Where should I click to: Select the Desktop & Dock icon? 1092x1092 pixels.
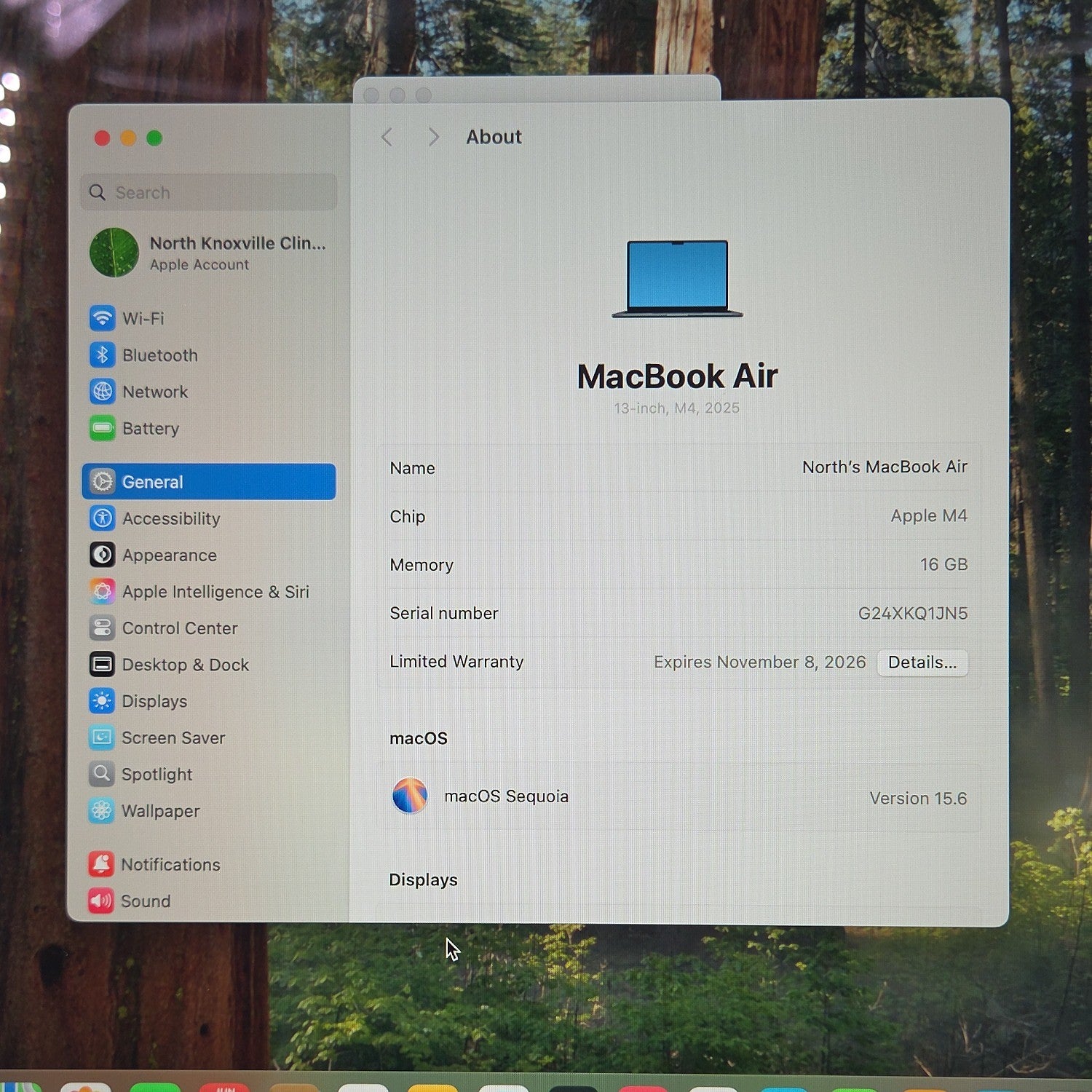[x=103, y=664]
